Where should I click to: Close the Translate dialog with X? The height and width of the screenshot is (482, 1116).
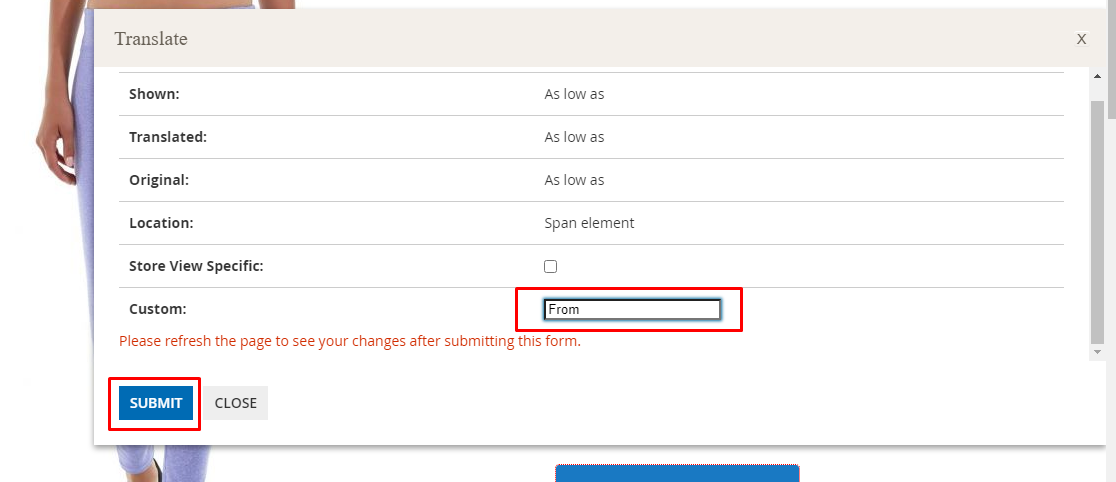click(x=1081, y=39)
